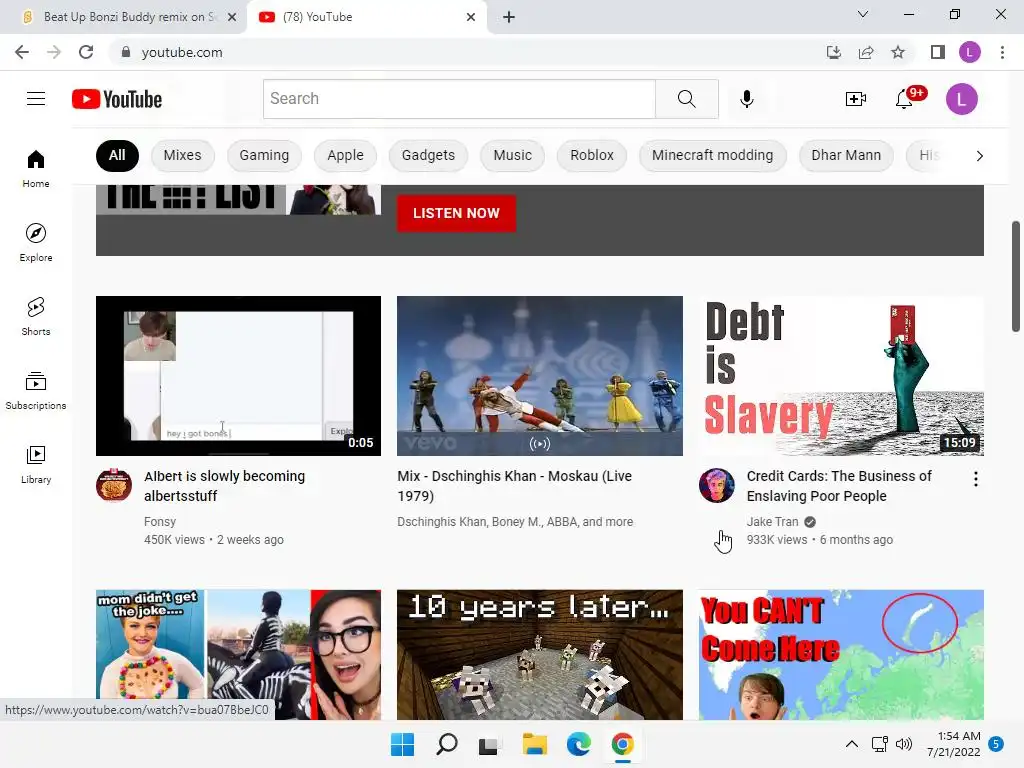Click Jake Tran channel avatar
The width and height of the screenshot is (1024, 768).
click(716, 485)
